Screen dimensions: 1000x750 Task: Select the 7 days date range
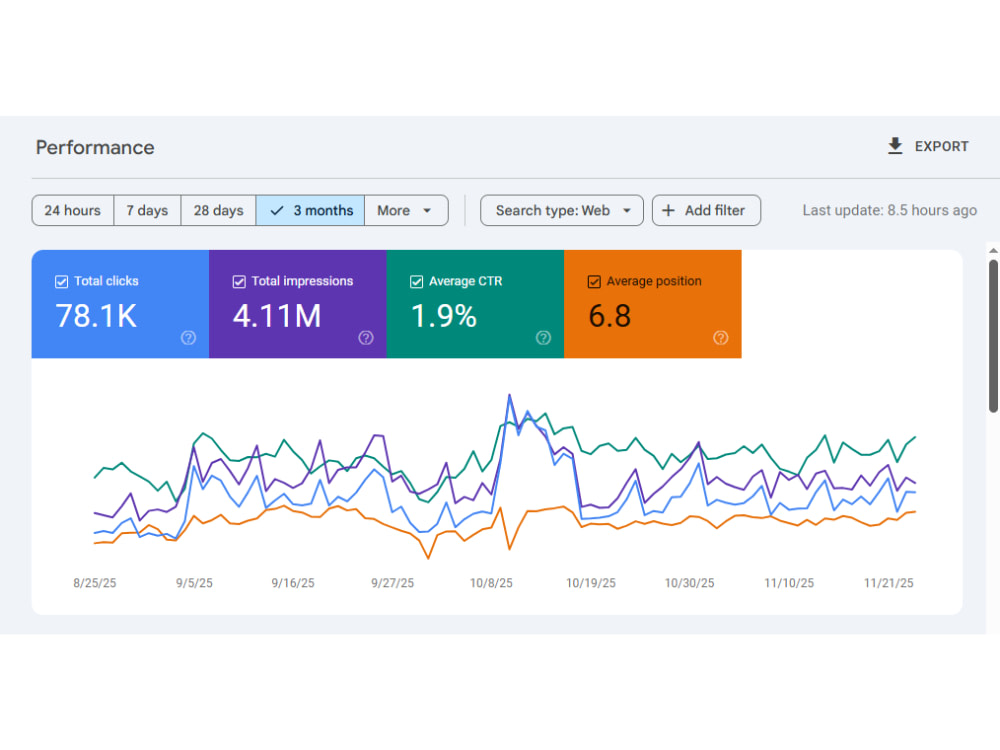tap(147, 210)
